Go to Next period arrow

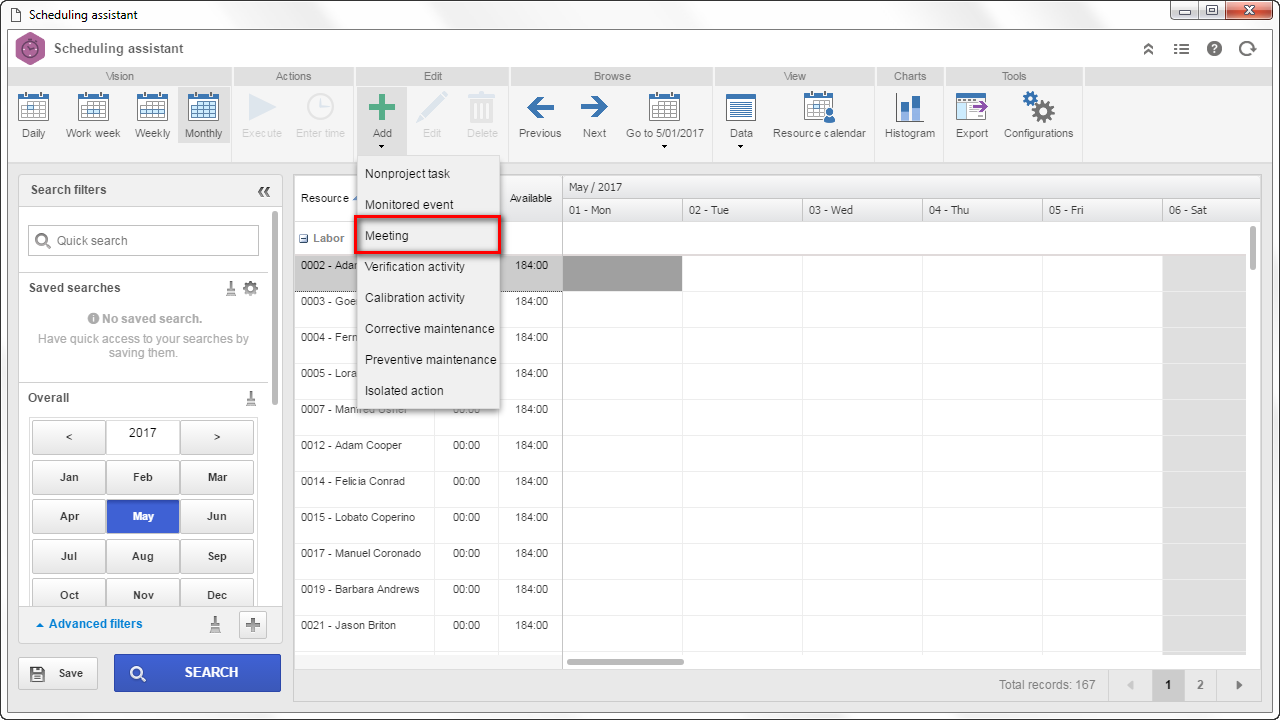(x=594, y=115)
